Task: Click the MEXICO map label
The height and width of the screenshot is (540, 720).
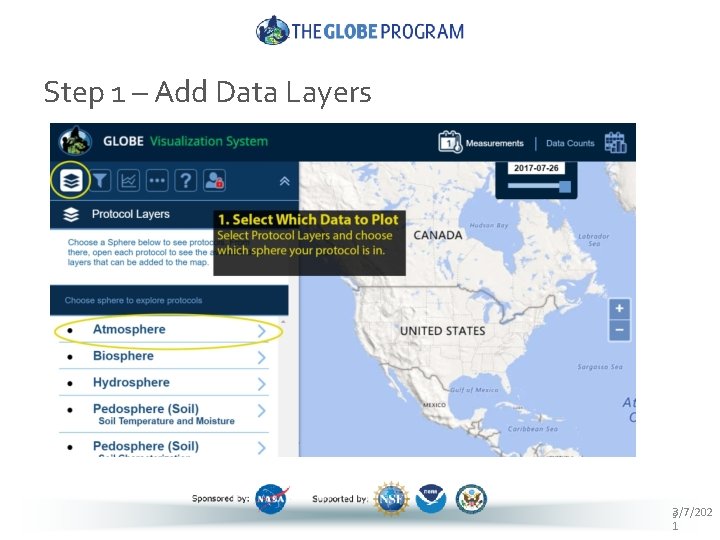Action: pos(434,405)
